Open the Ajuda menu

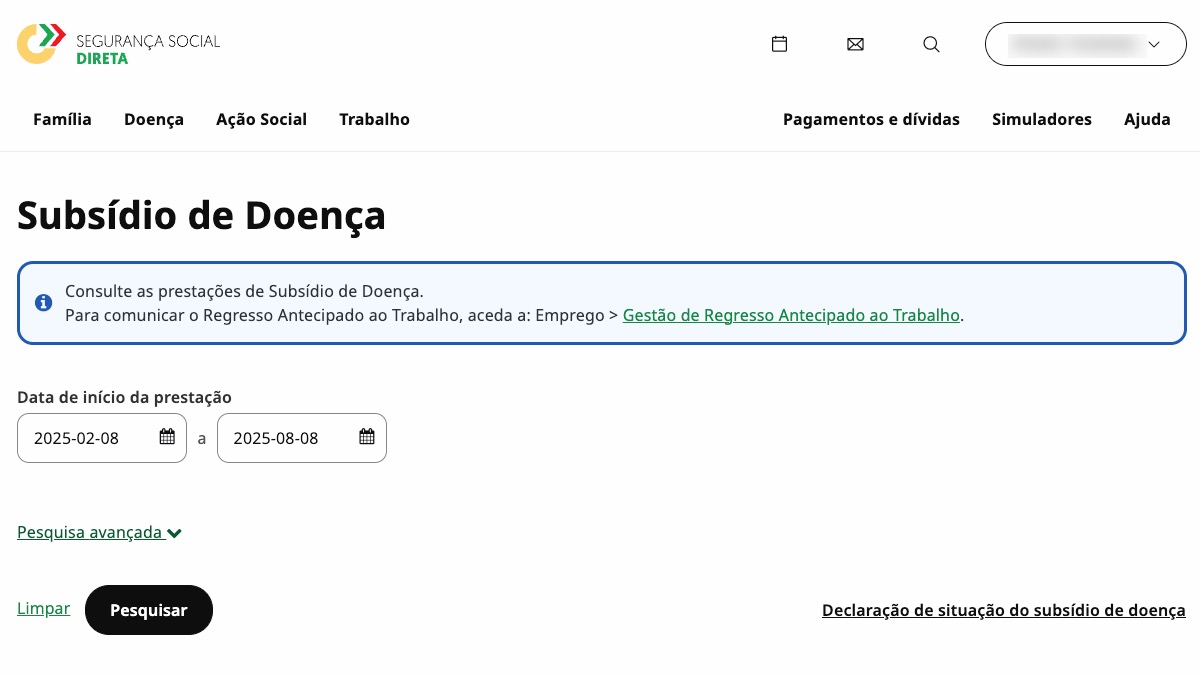1147,119
